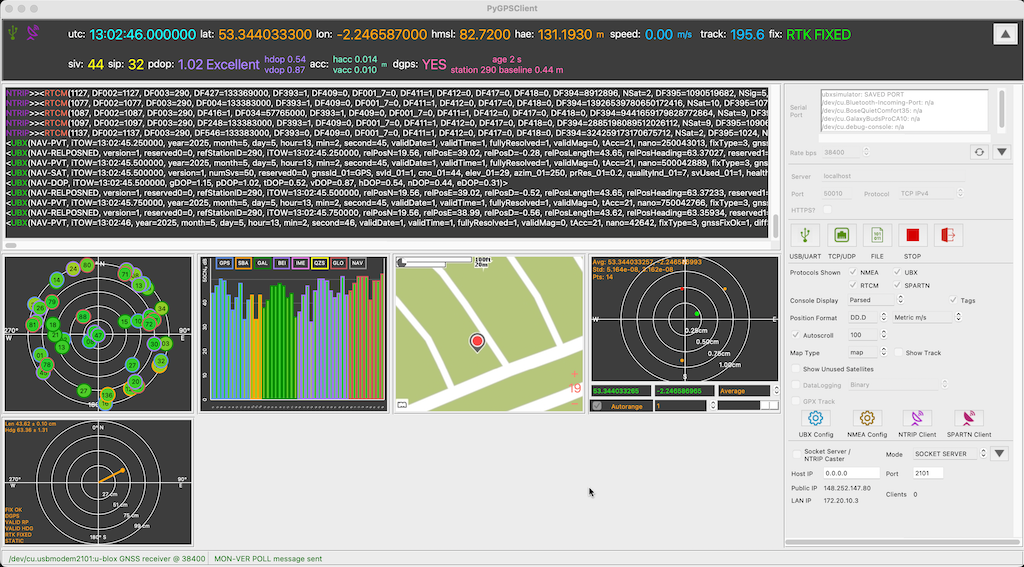The image size is (1024, 567).
Task: Click the console horizontal scrollbar
Action: [x=11, y=246]
